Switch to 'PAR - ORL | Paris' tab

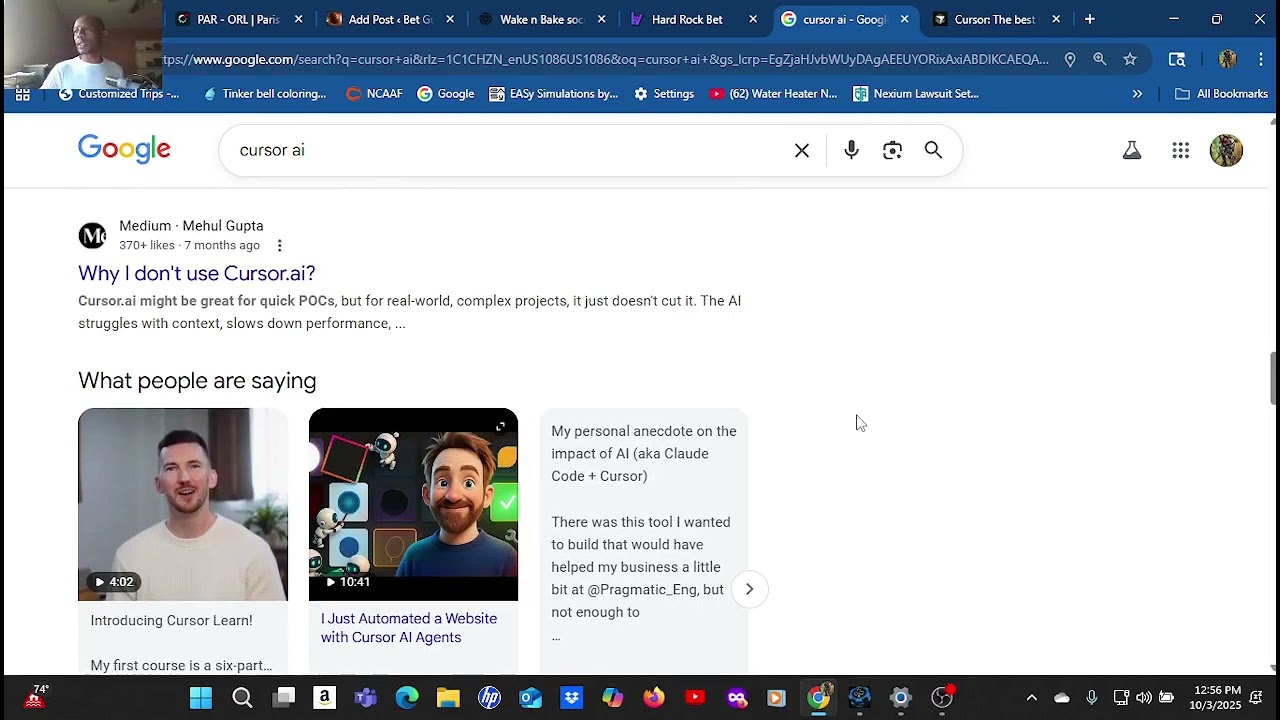pos(238,19)
